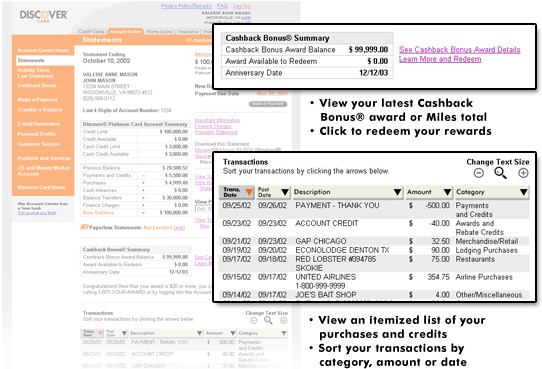Open E-mail Reminders in the sidebar

coord(38,124)
